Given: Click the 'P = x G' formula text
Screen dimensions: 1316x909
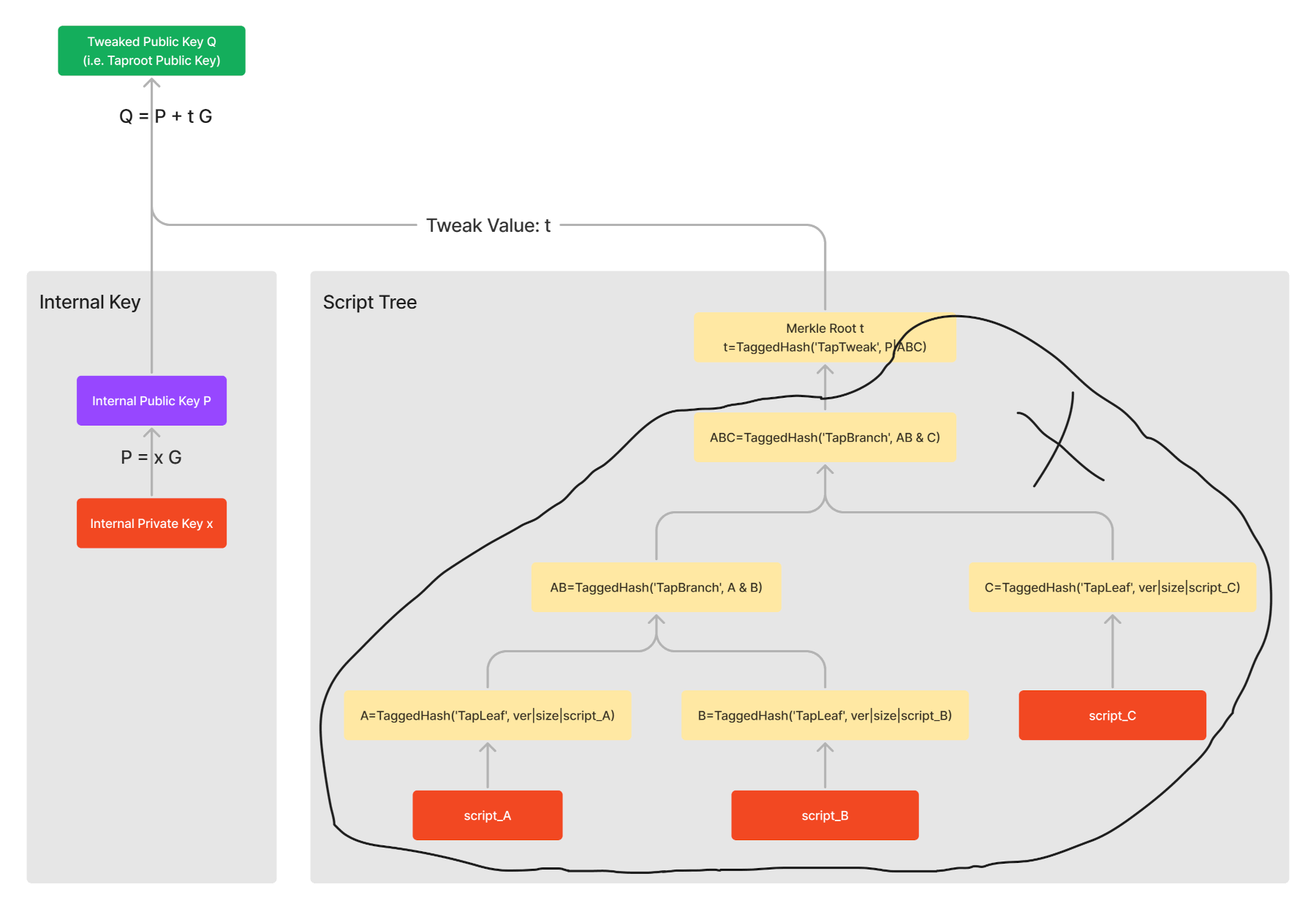Looking at the screenshot, I should point(151,457).
